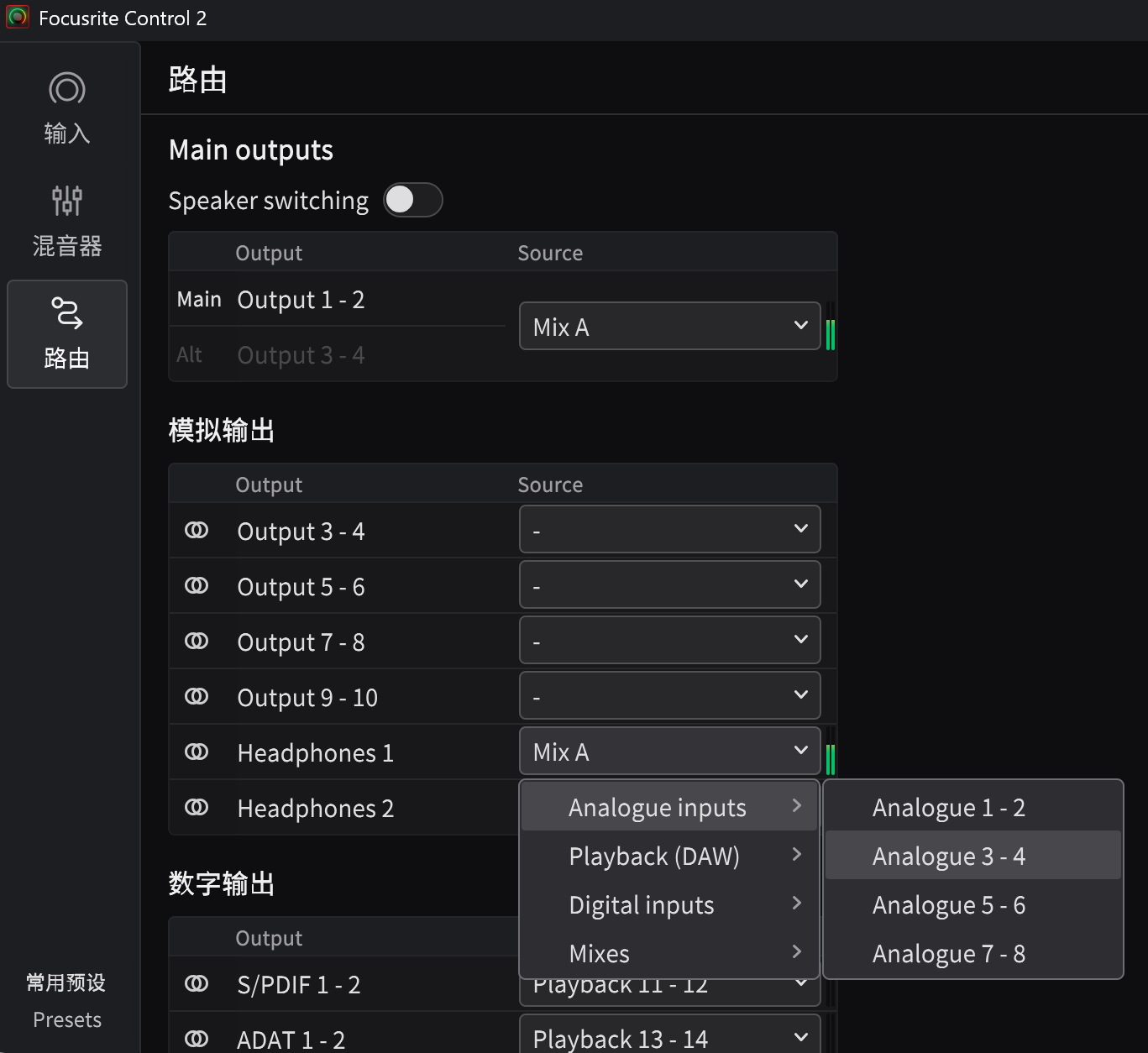Viewport: 1148px width, 1053px height.
Task: Open Source dropdown for Headphones 1
Action: [x=669, y=751]
